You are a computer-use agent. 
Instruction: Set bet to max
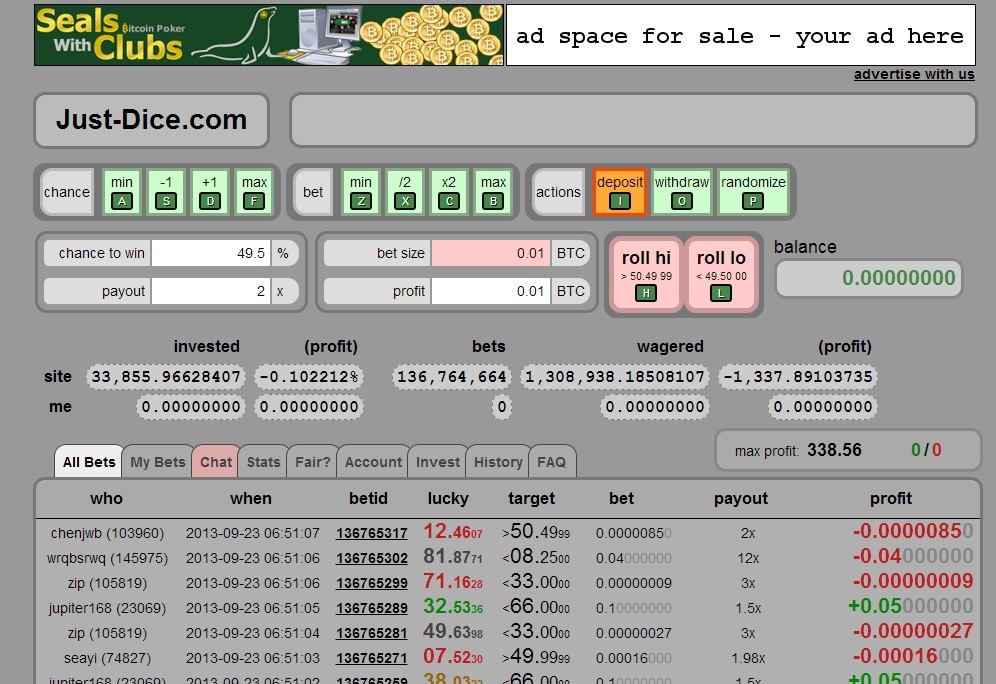click(493, 192)
